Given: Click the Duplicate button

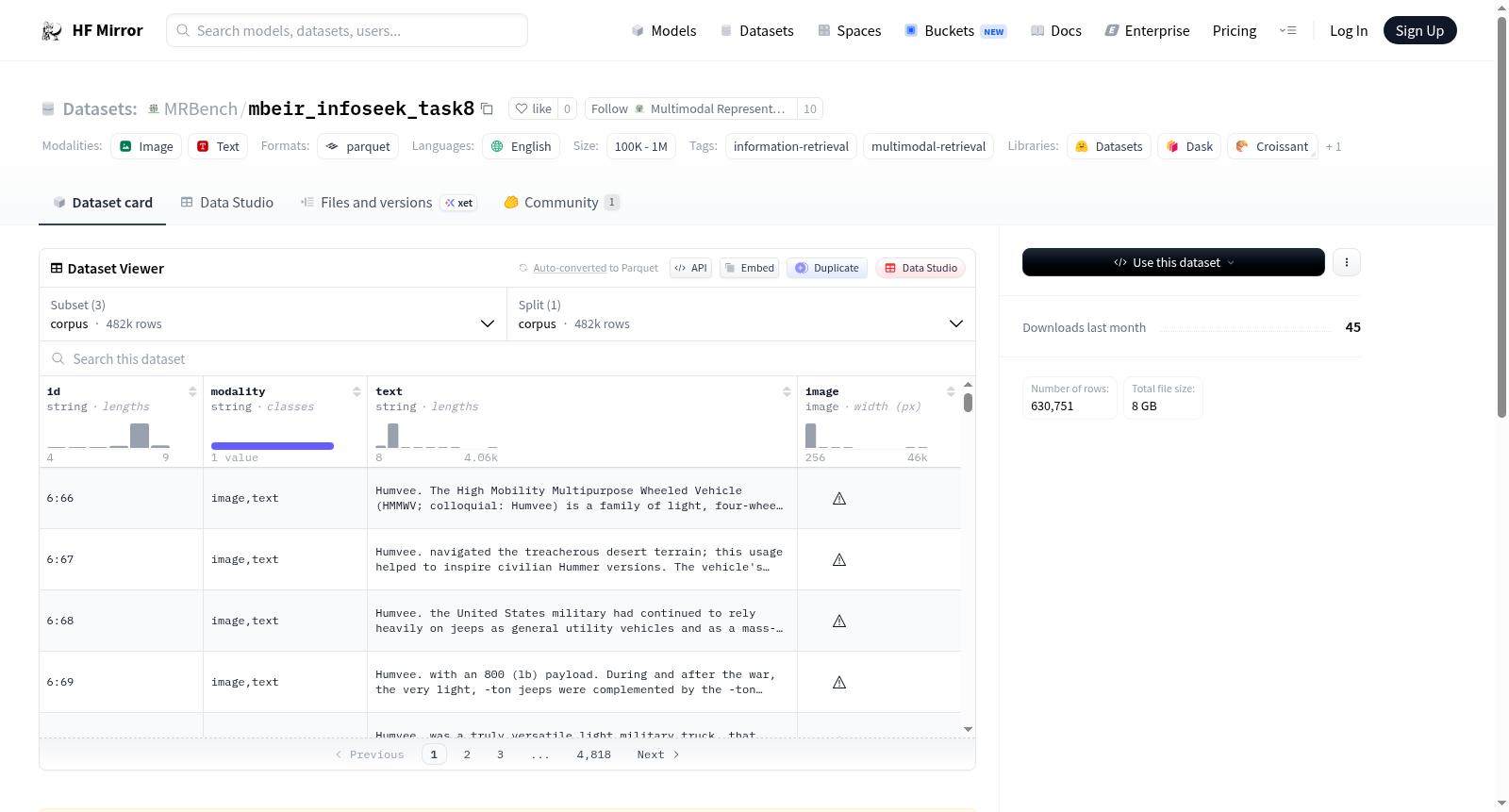Looking at the screenshot, I should tap(827, 268).
